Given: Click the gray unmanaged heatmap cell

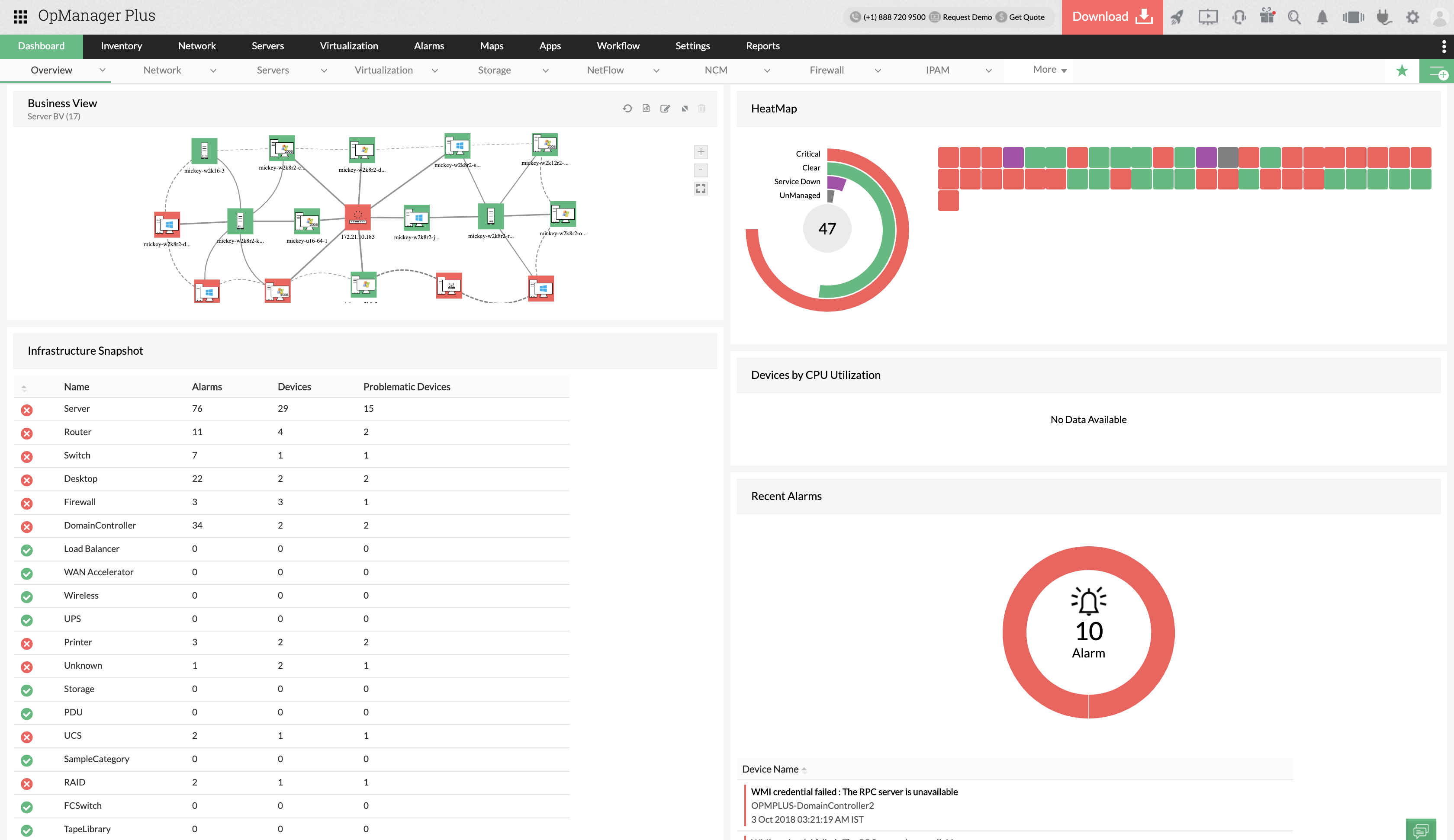Looking at the screenshot, I should (x=1228, y=157).
